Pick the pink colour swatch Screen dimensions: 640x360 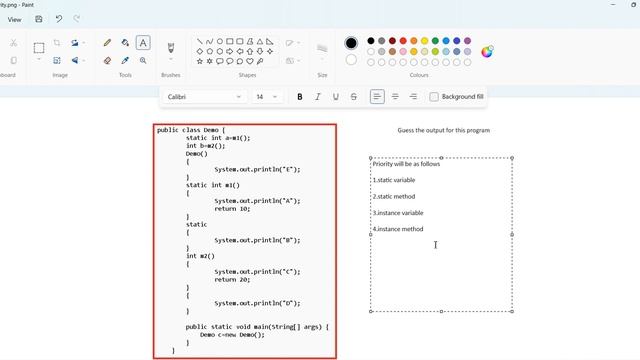point(403,51)
